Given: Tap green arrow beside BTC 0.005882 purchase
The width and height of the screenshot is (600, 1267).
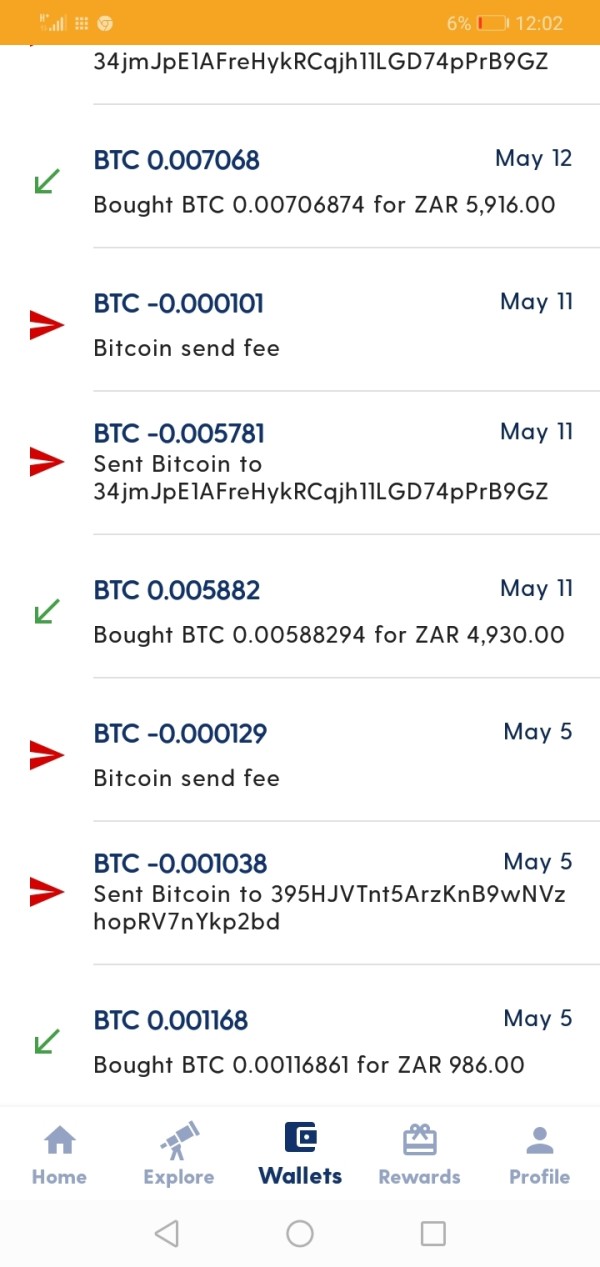Looking at the screenshot, I should (x=46, y=611).
